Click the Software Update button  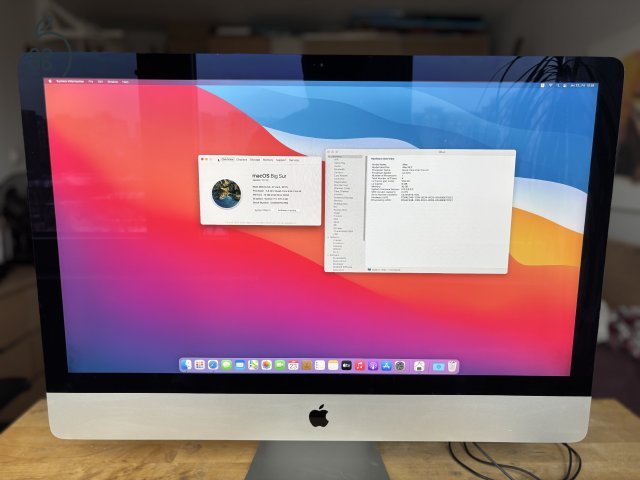click(287, 210)
